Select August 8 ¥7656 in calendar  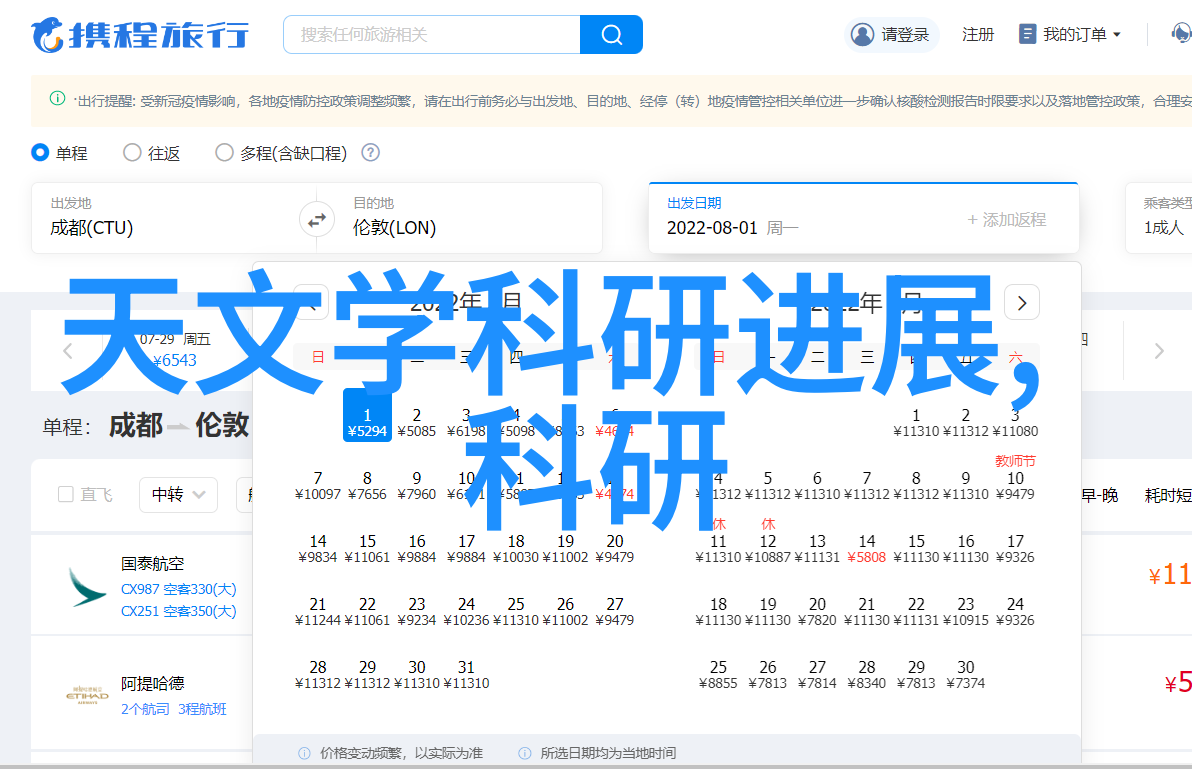click(x=367, y=486)
